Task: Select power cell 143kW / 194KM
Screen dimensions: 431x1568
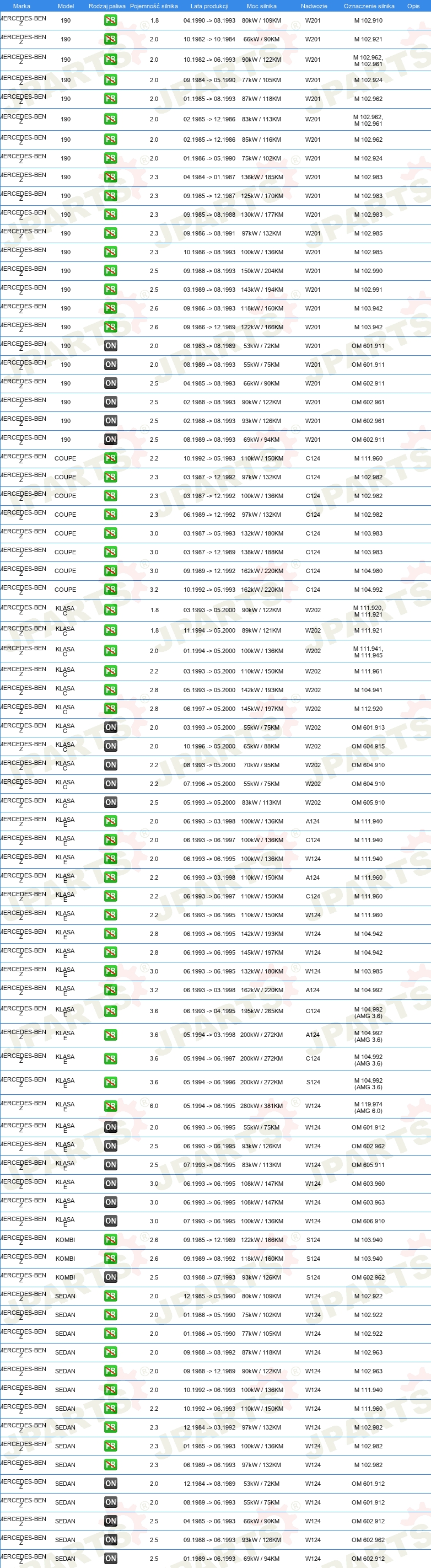Action: click(261, 290)
